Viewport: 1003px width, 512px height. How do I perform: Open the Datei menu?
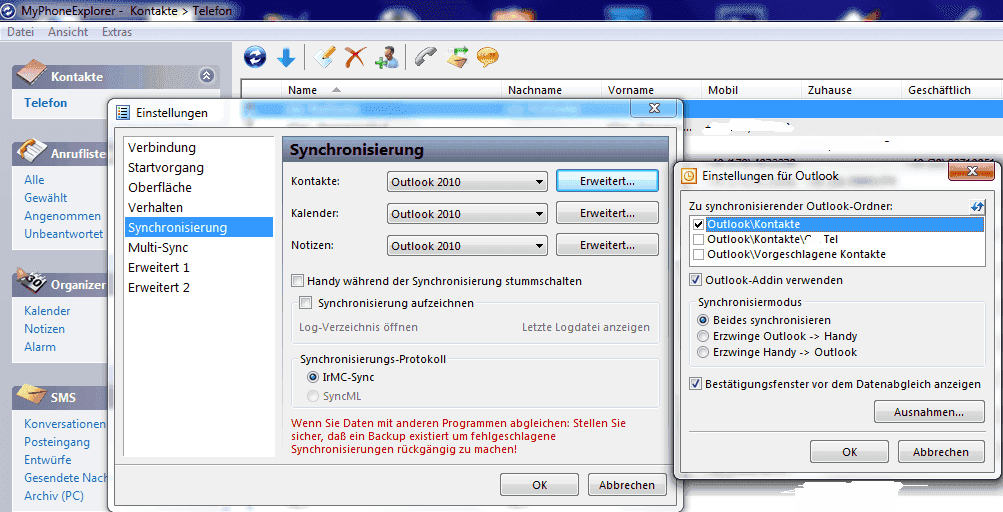[x=20, y=31]
